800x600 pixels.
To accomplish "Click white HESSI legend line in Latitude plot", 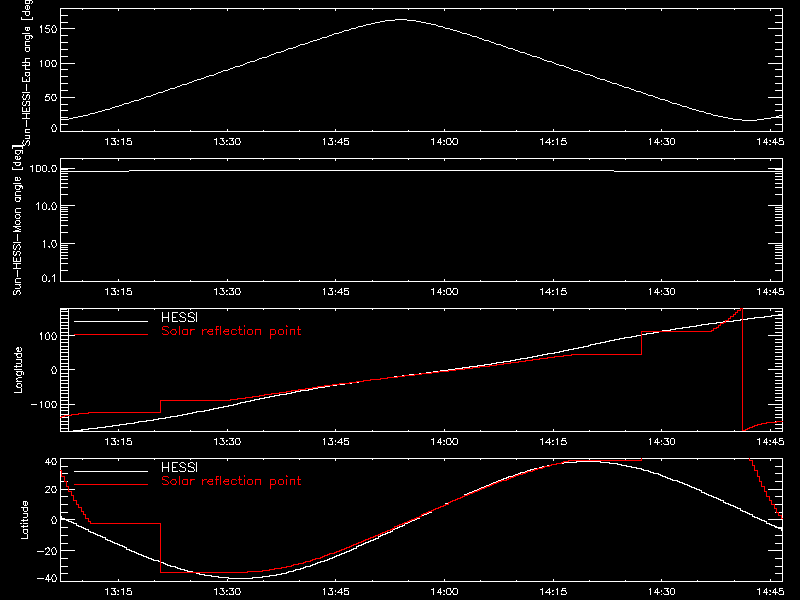I will point(111,471).
